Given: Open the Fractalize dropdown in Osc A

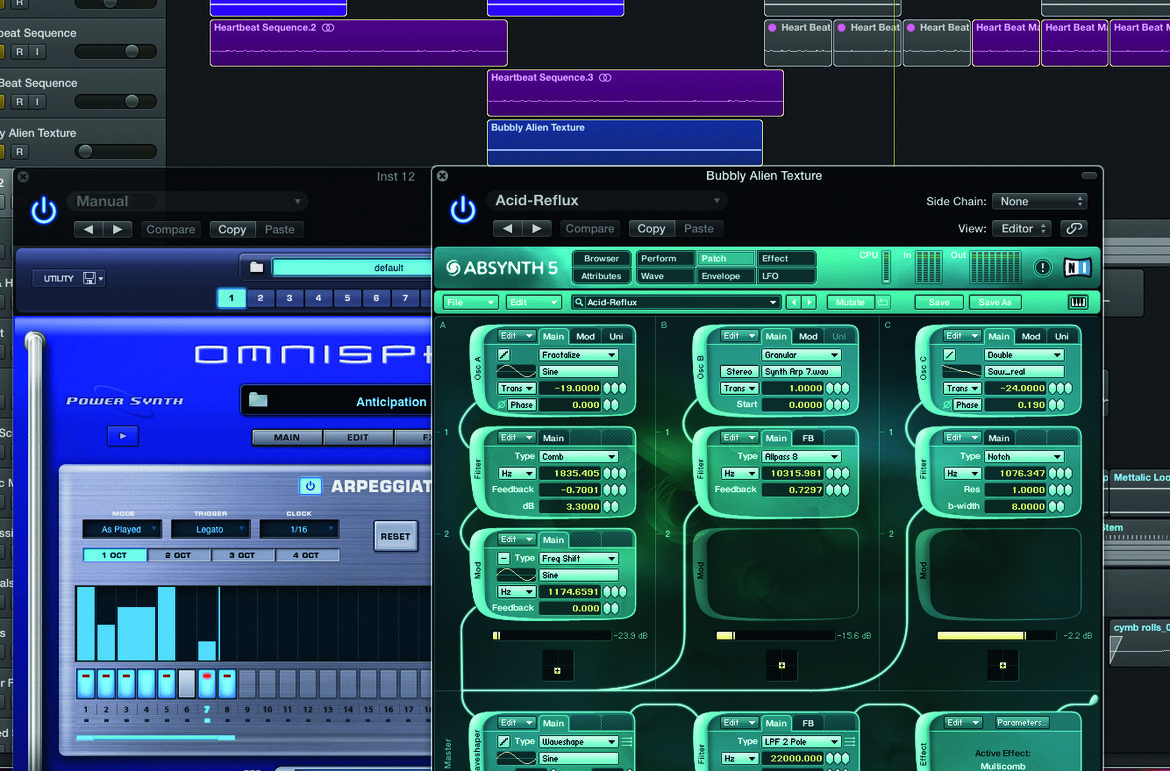Looking at the screenshot, I should tap(578, 355).
